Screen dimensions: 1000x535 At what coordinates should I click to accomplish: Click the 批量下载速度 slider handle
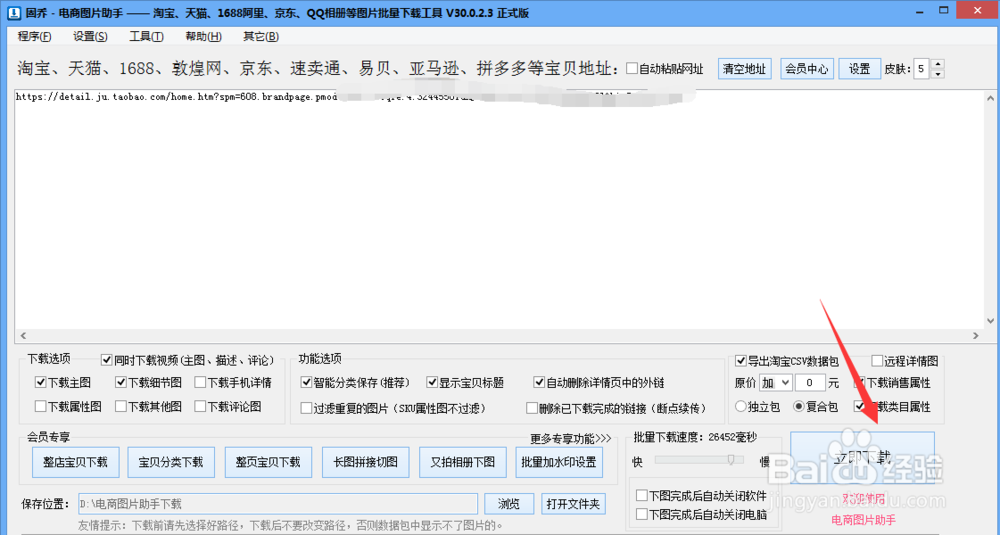point(731,460)
